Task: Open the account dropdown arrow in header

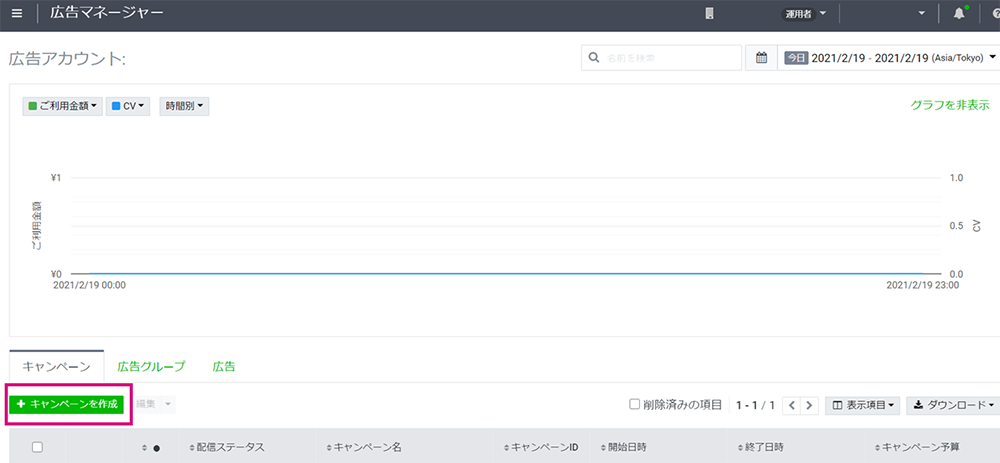Action: [x=922, y=13]
